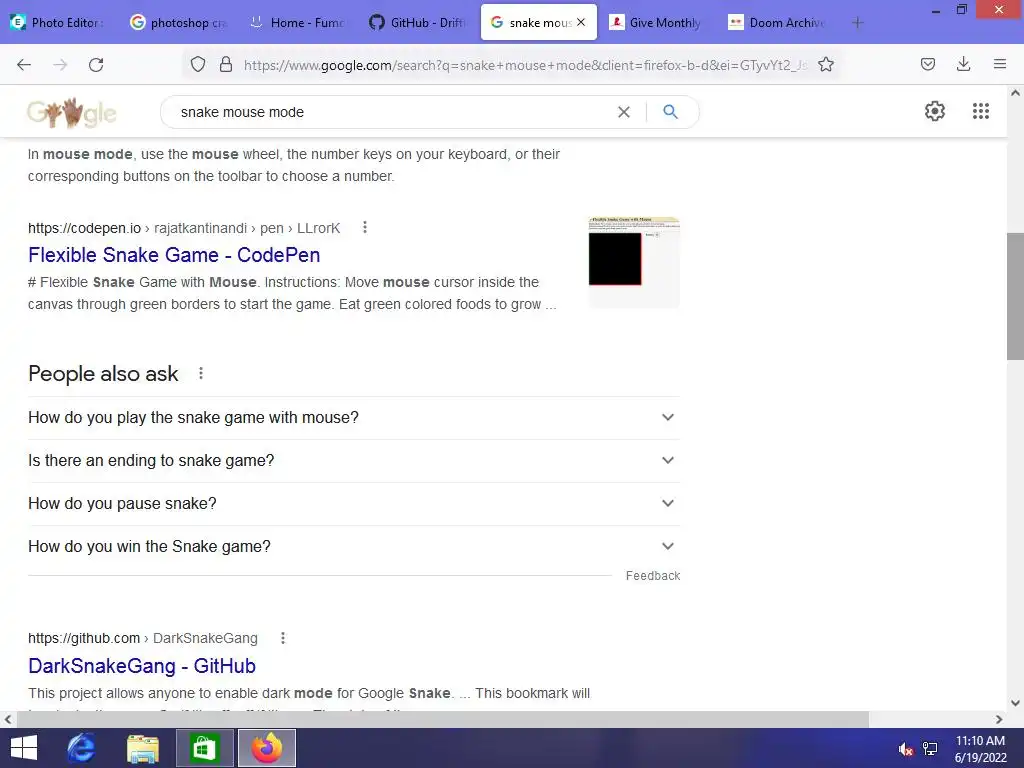This screenshot has width=1024, height=768.
Task: Expand 'How do you play the snake game with mouse?'
Action: 354,418
